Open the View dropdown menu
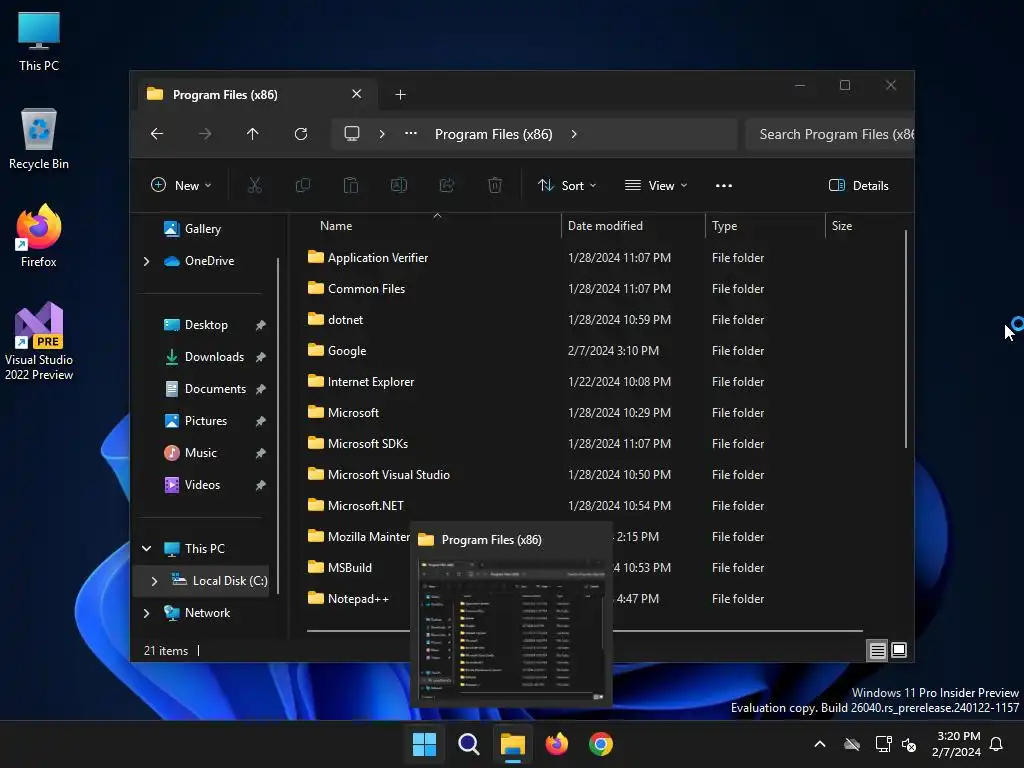 pos(656,185)
